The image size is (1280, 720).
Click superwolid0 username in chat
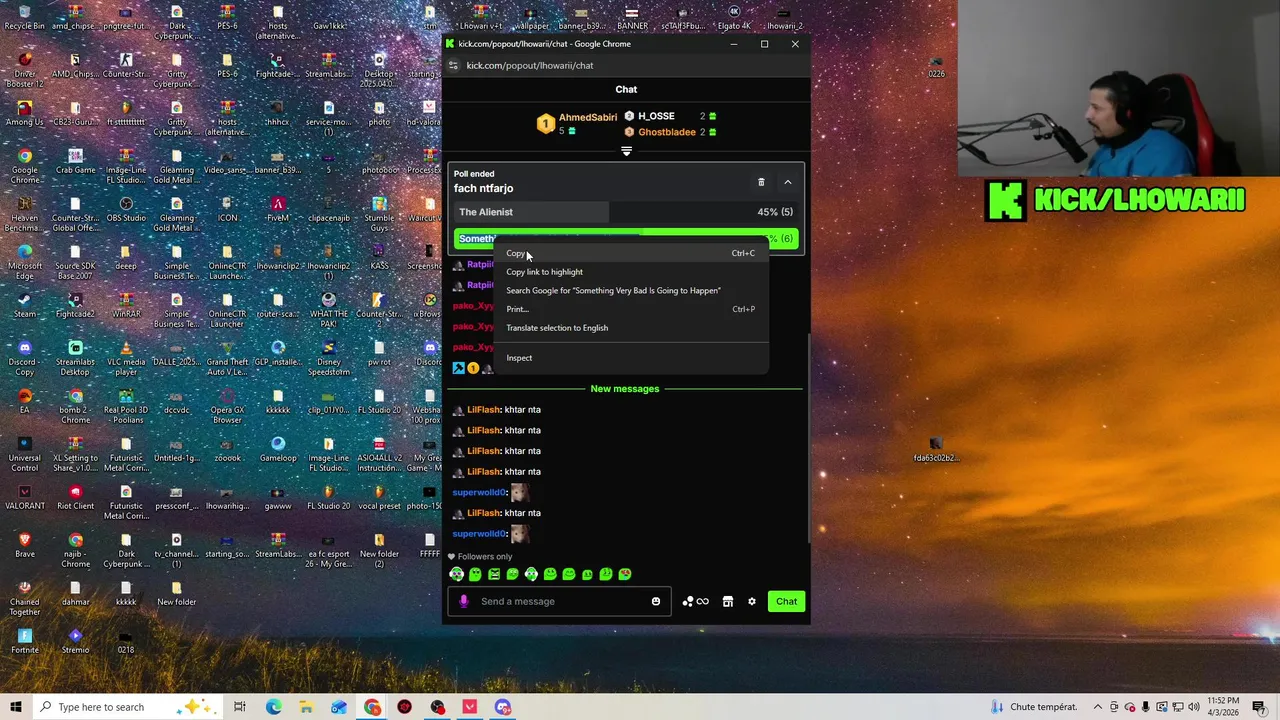point(480,492)
